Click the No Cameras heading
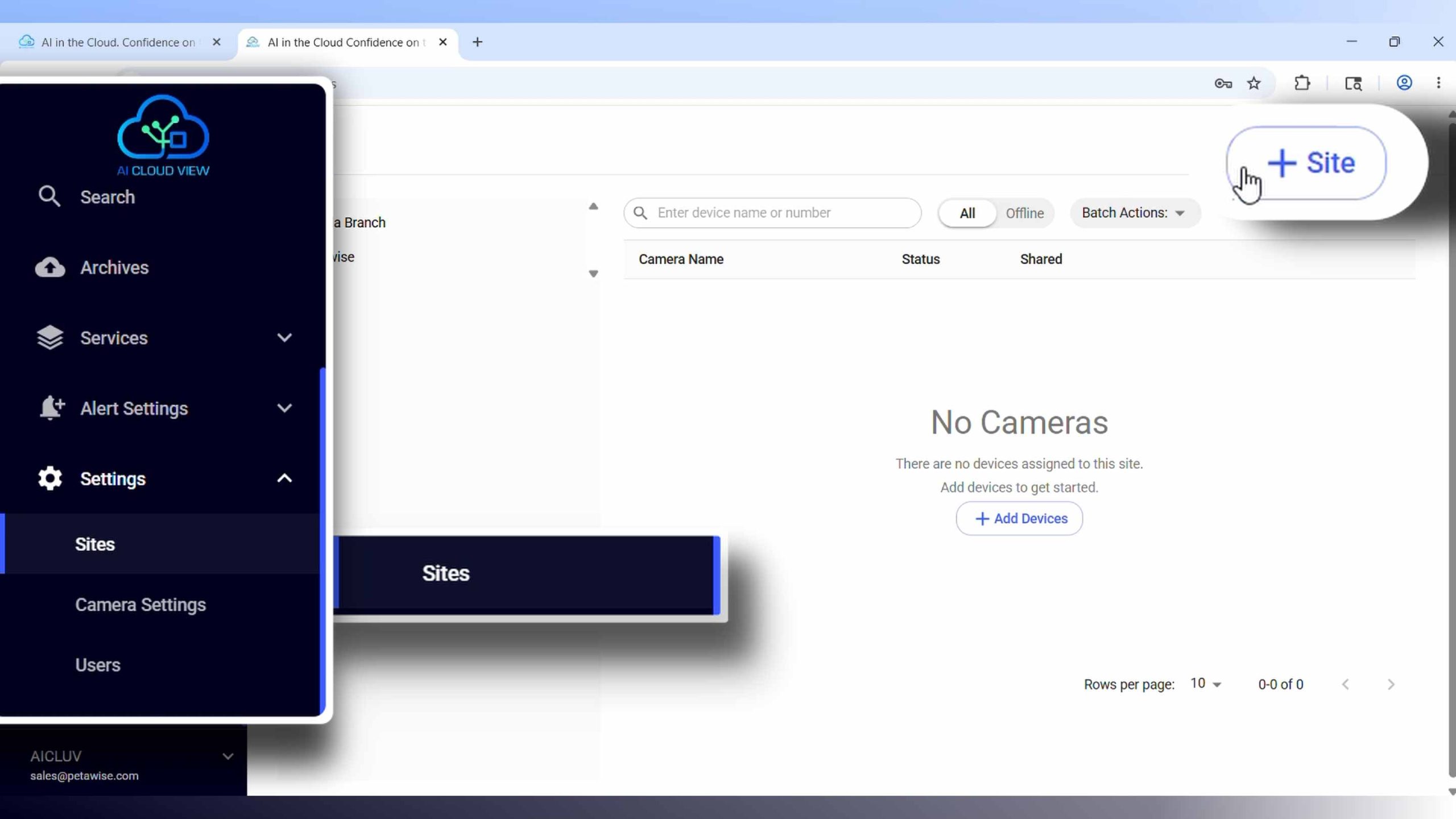Screen dimensions: 1456x819 (x=1019, y=422)
